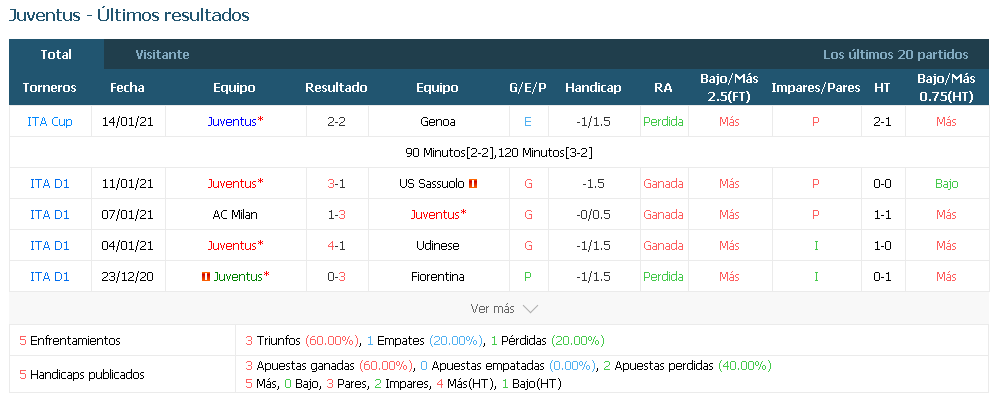Screen dimensions: 1001x404
Task: Open the Genoa team link
Action: pyautogui.click(x=438, y=122)
